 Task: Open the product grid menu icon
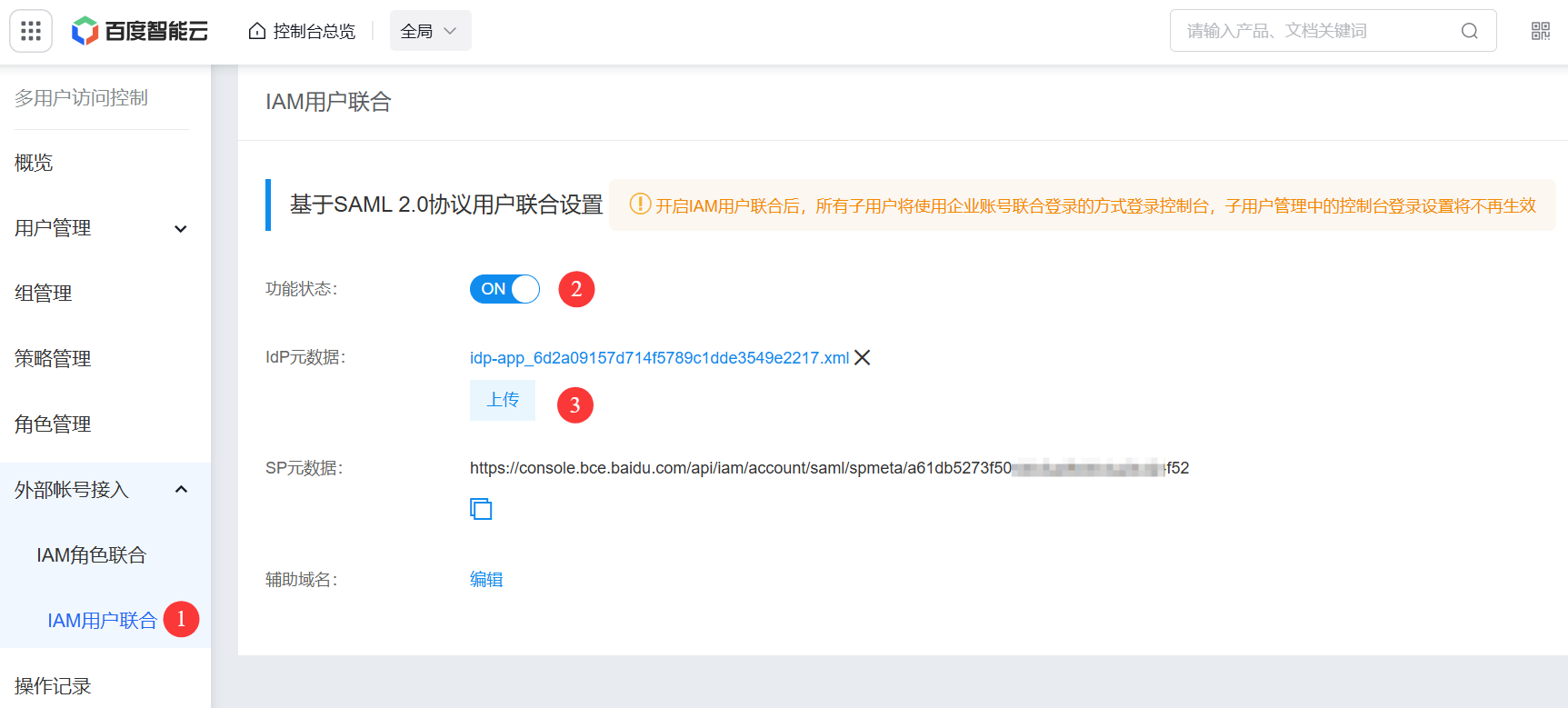[31, 31]
